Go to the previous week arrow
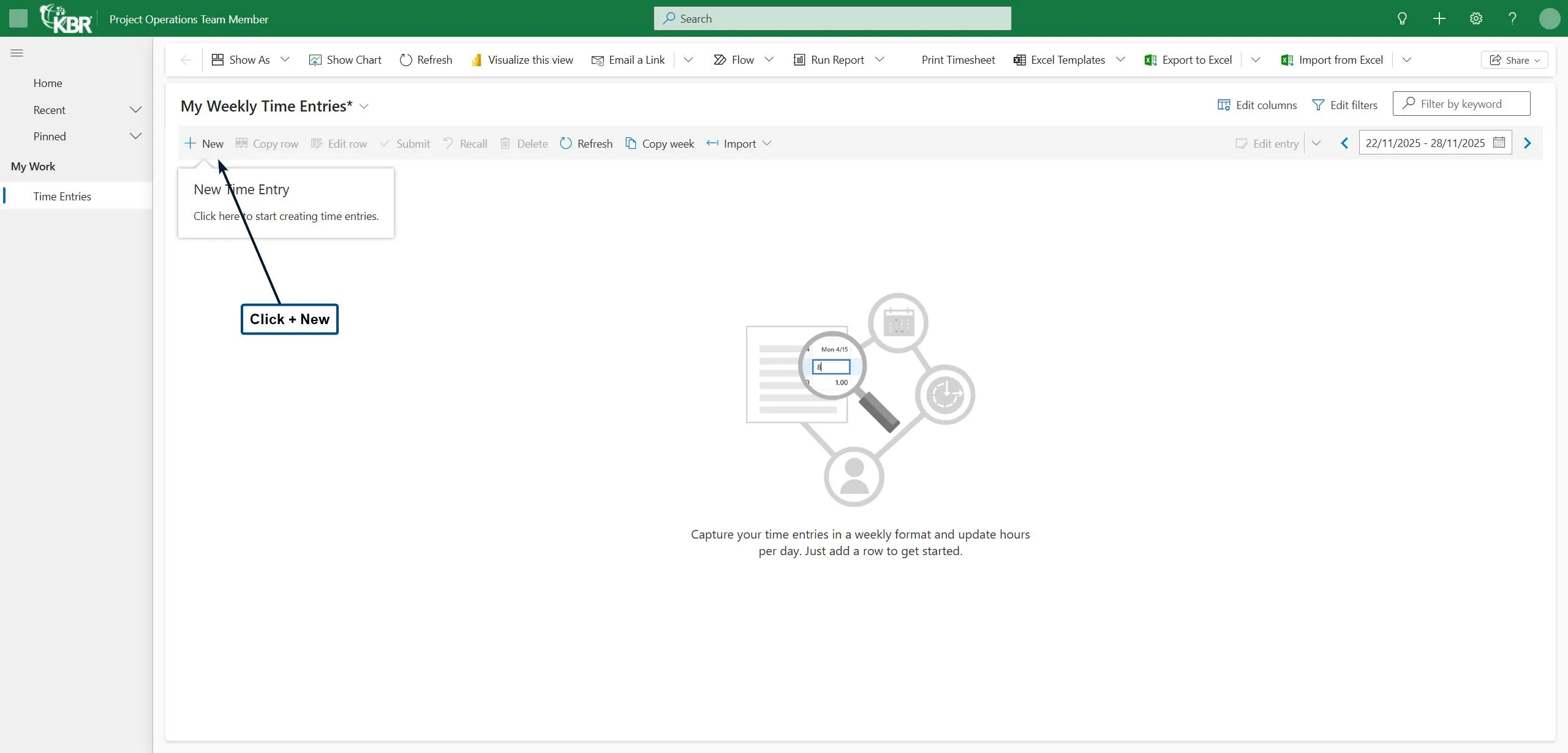 point(1344,143)
